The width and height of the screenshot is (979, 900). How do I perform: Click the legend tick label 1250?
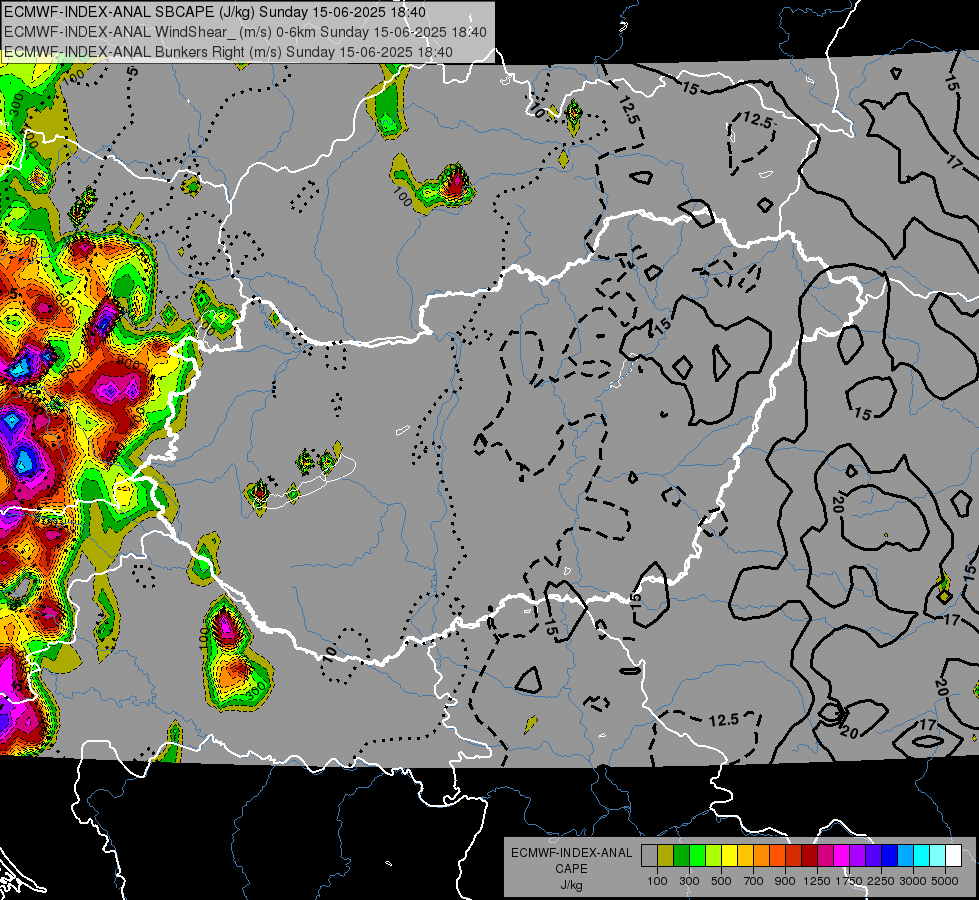coord(817,881)
